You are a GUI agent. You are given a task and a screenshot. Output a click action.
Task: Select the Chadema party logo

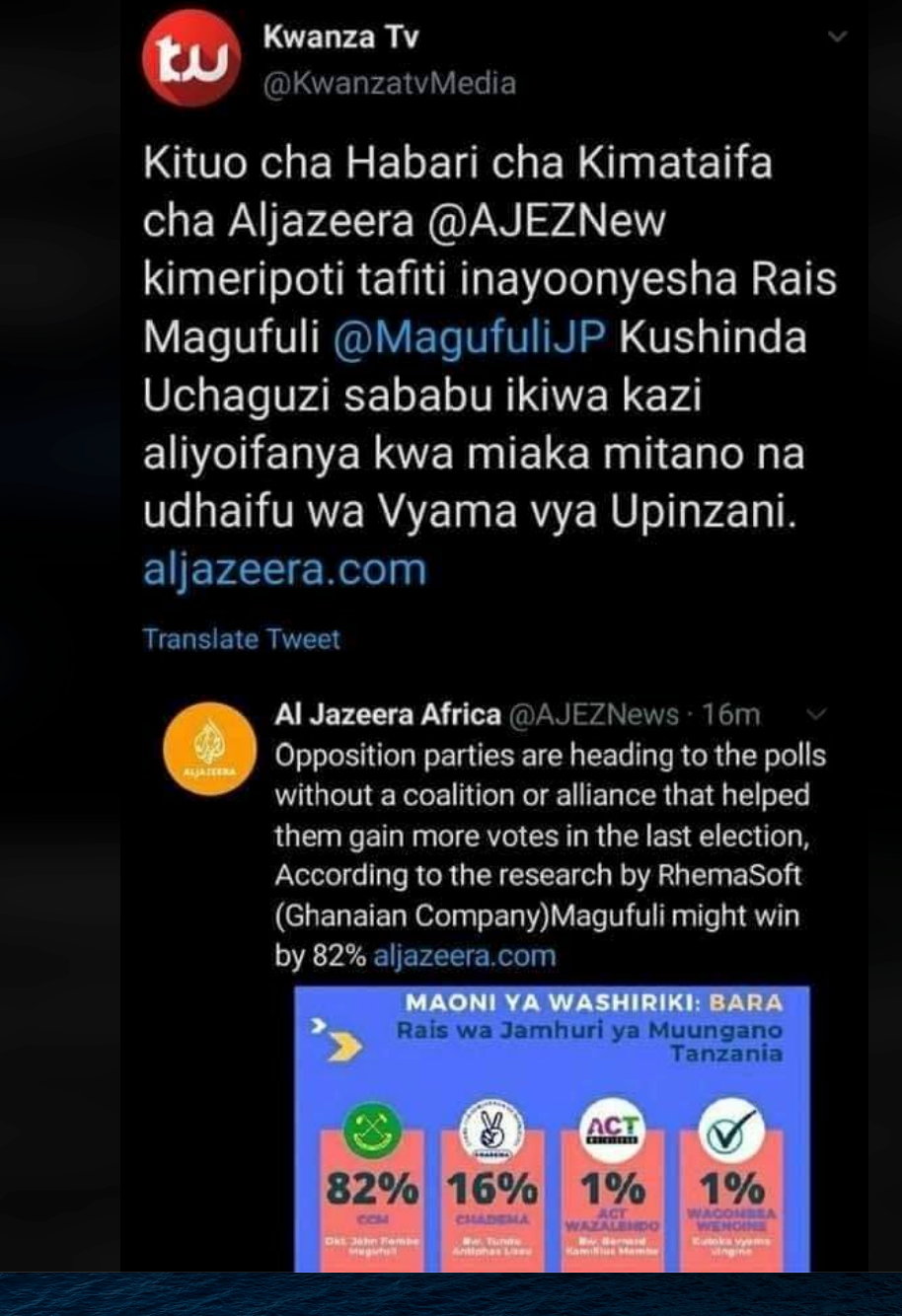pyautogui.click(x=489, y=1133)
